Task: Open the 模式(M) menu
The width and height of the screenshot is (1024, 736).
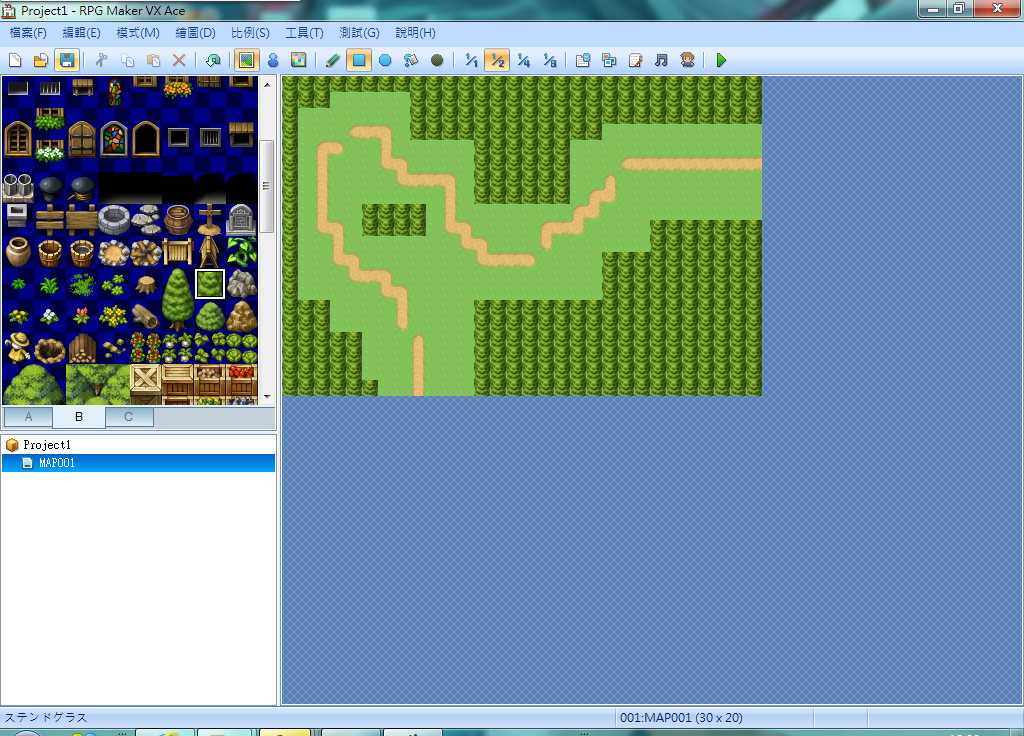Action: click(138, 33)
